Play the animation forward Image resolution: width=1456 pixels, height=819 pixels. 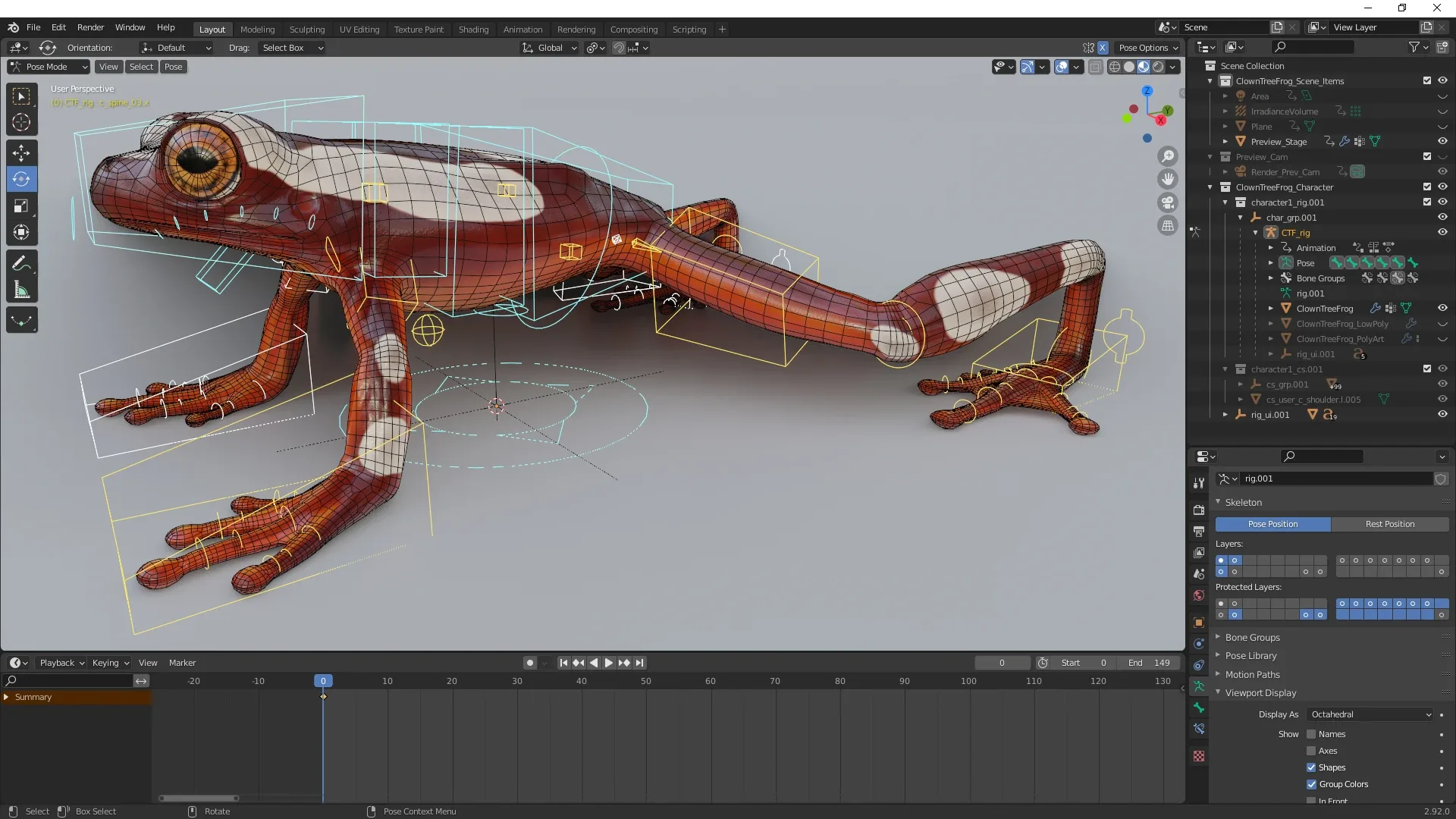609,663
